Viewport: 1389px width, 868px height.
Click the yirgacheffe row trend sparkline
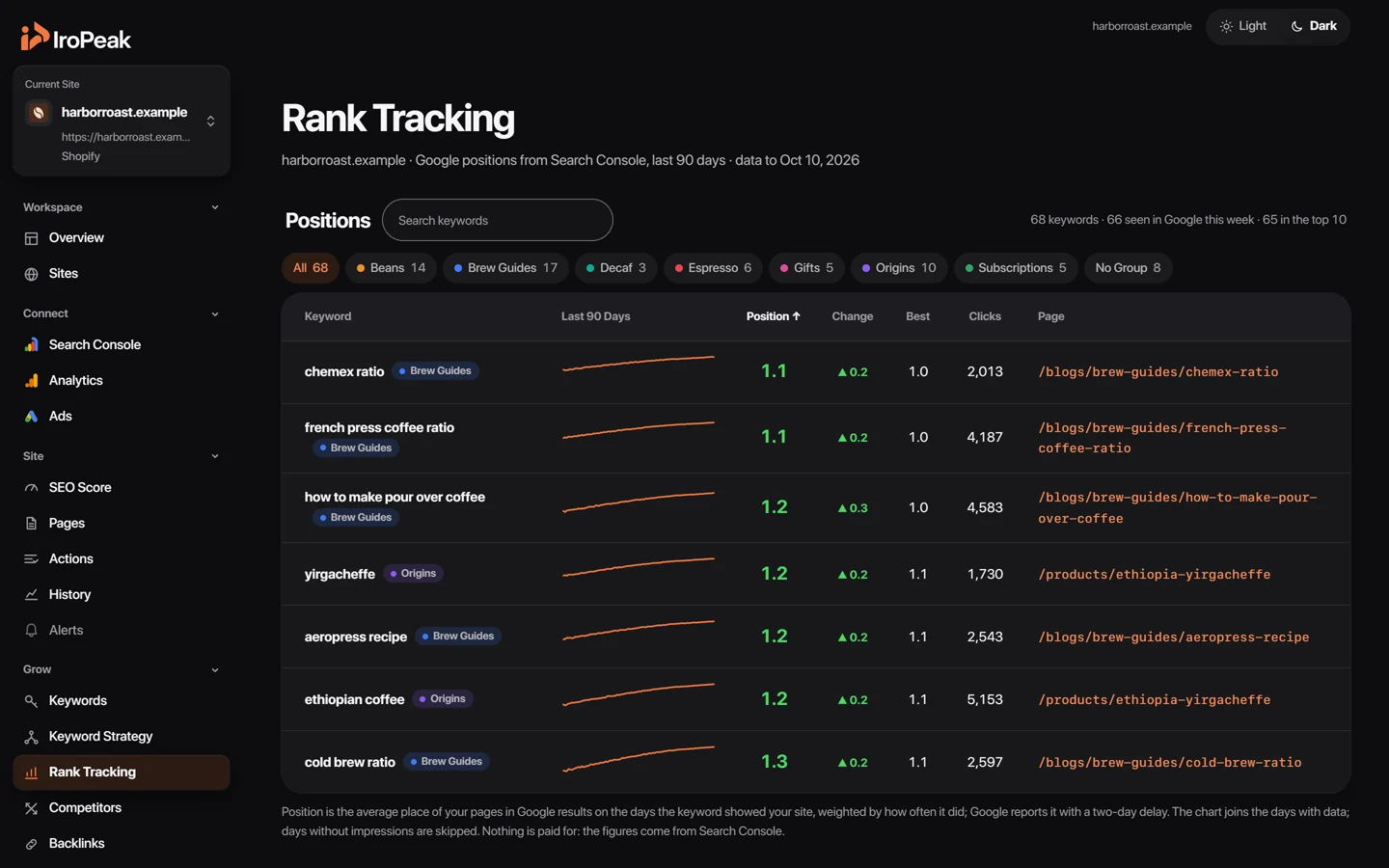pyautogui.click(x=639, y=567)
